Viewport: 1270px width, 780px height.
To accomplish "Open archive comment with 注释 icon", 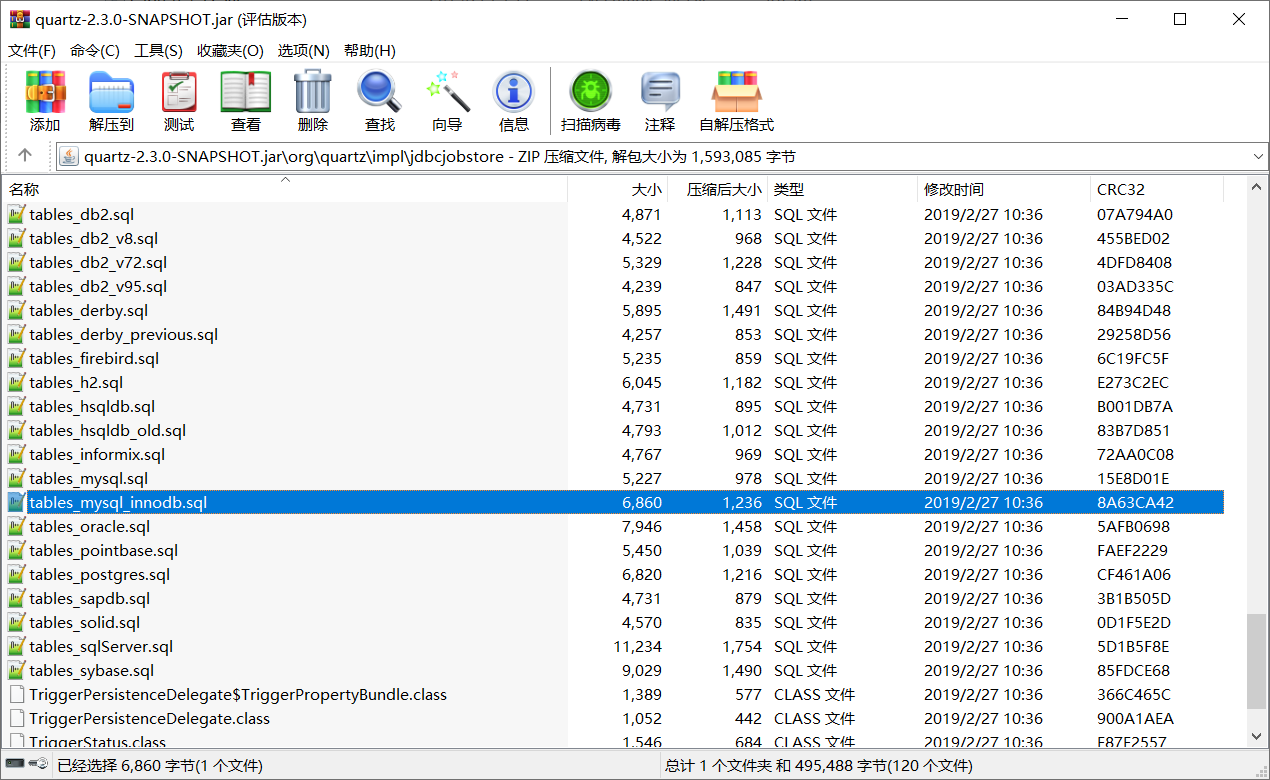I will pos(660,100).
